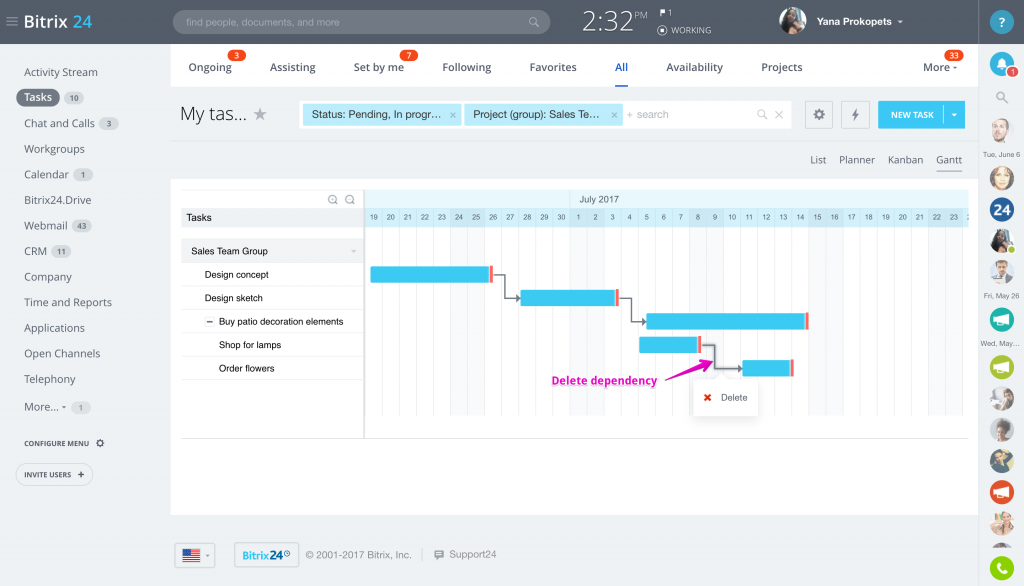The image size is (1024, 586).
Task: Click the Bitrix24 footer logo button
Action: [x=266, y=555]
